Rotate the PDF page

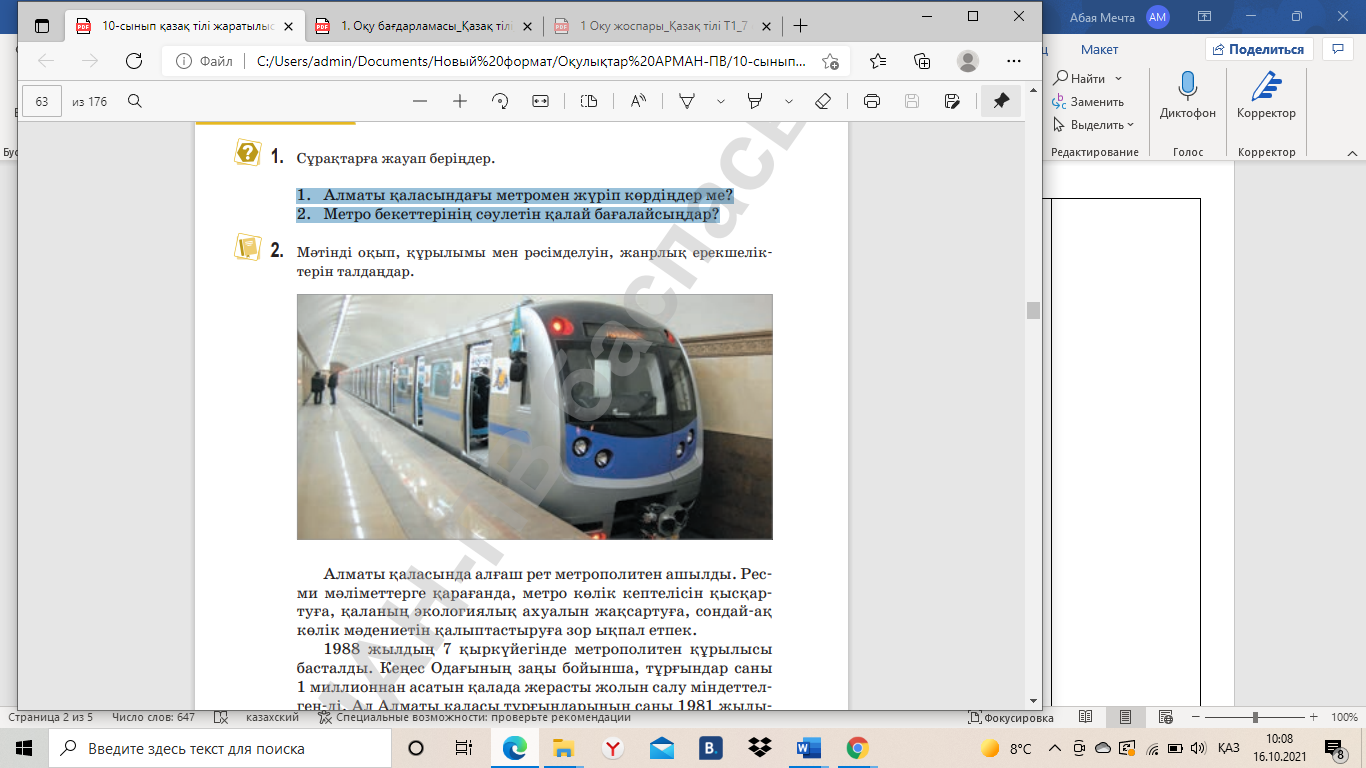500,101
